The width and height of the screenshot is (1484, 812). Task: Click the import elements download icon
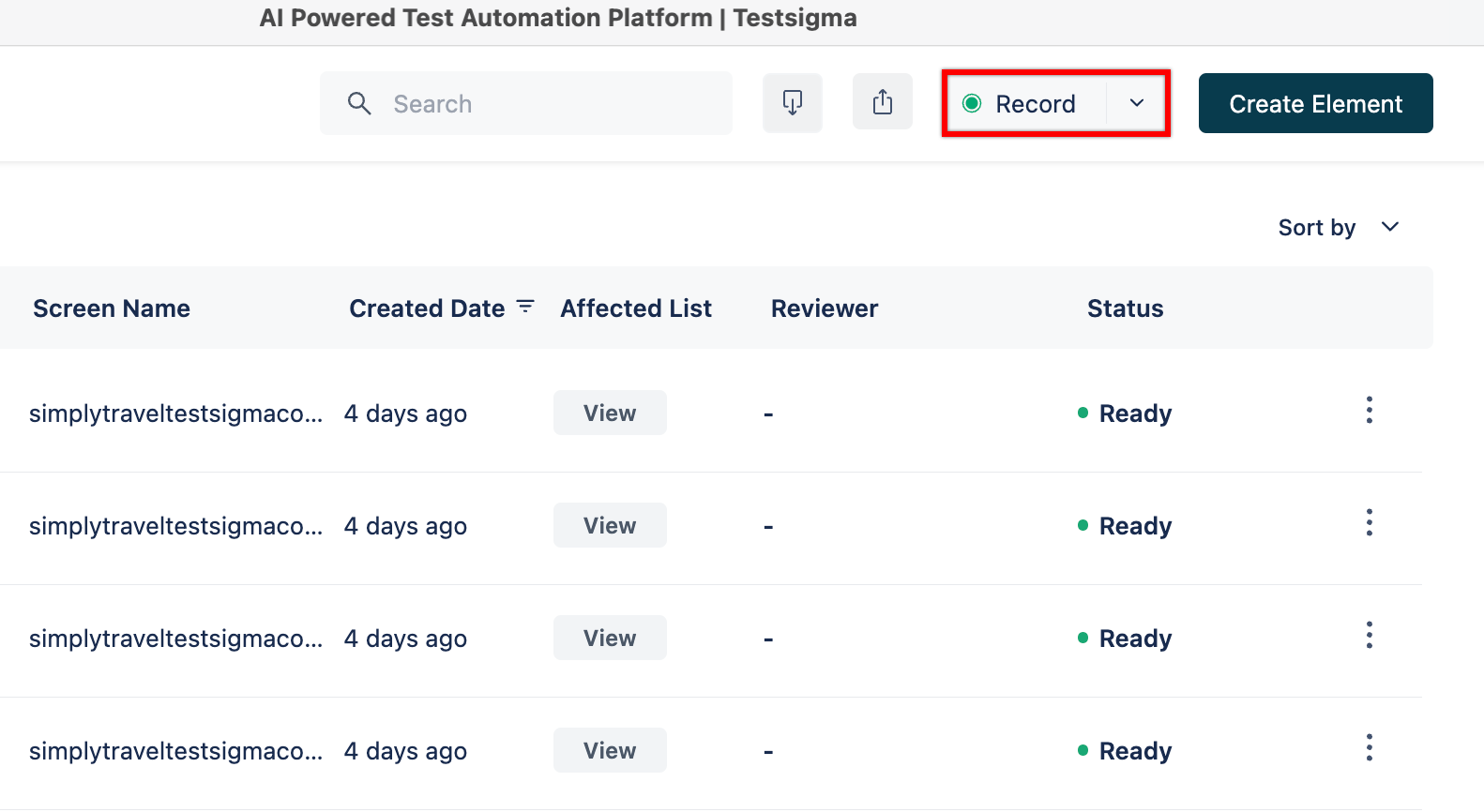pos(793,103)
